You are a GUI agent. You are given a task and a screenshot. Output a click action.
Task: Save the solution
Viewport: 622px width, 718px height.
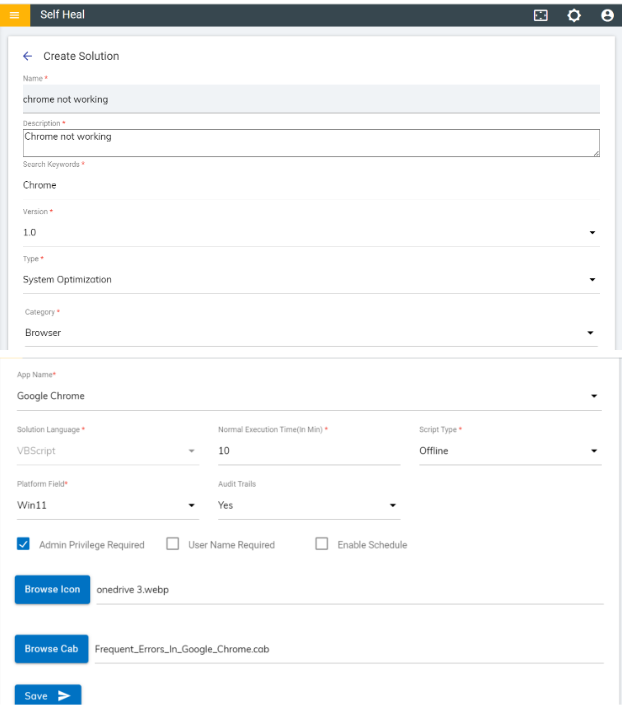[x=47, y=695]
